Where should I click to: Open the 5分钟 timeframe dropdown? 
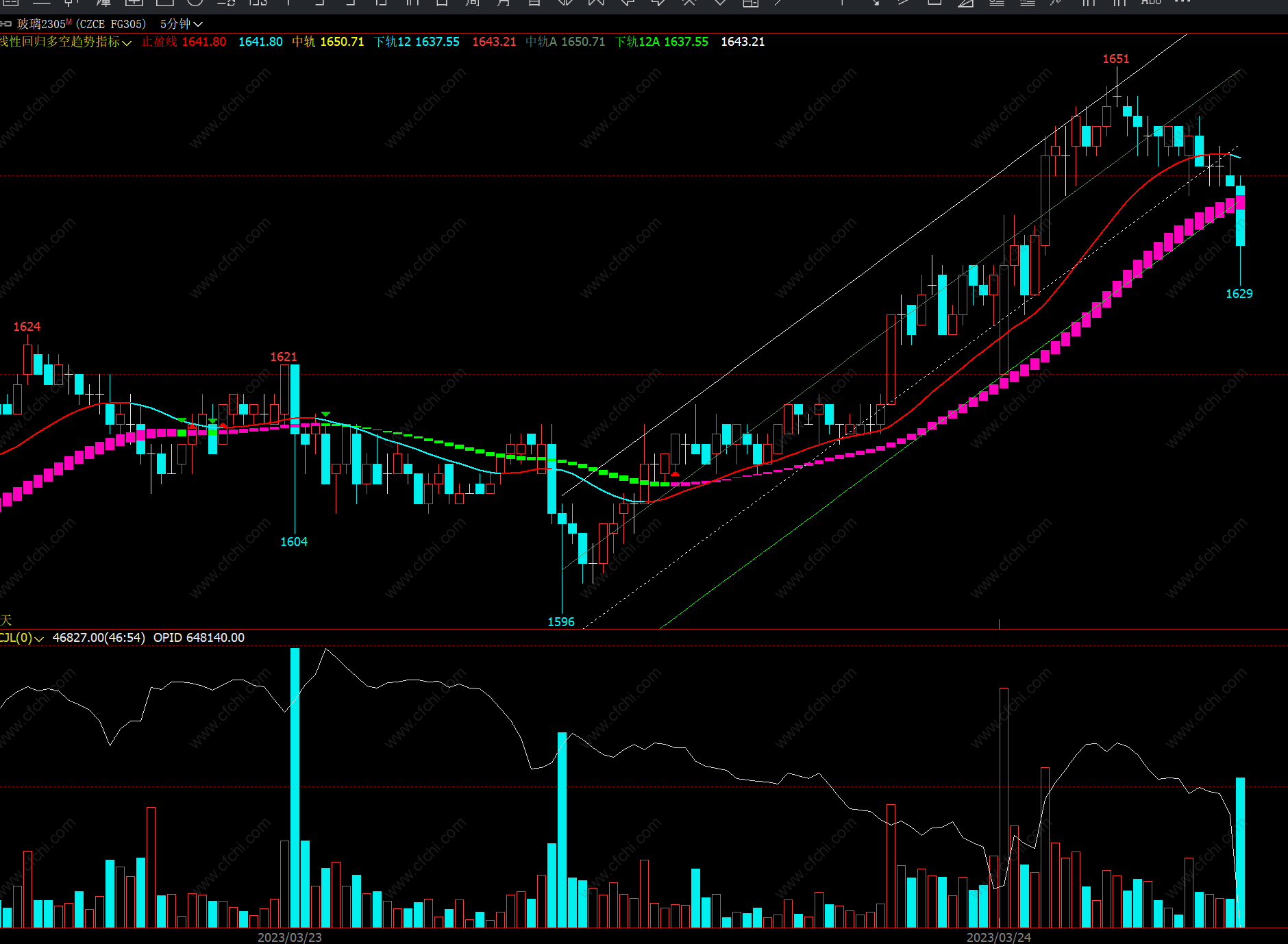coord(181,24)
